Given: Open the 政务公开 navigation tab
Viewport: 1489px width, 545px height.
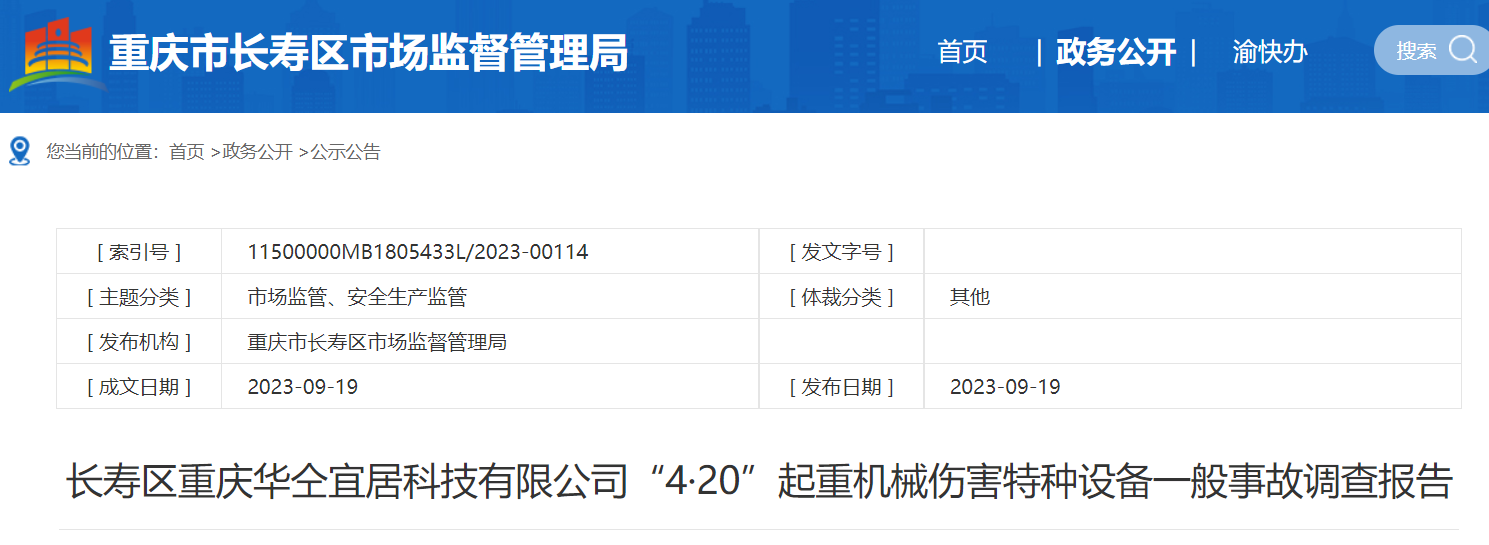Looking at the screenshot, I should 1116,52.
